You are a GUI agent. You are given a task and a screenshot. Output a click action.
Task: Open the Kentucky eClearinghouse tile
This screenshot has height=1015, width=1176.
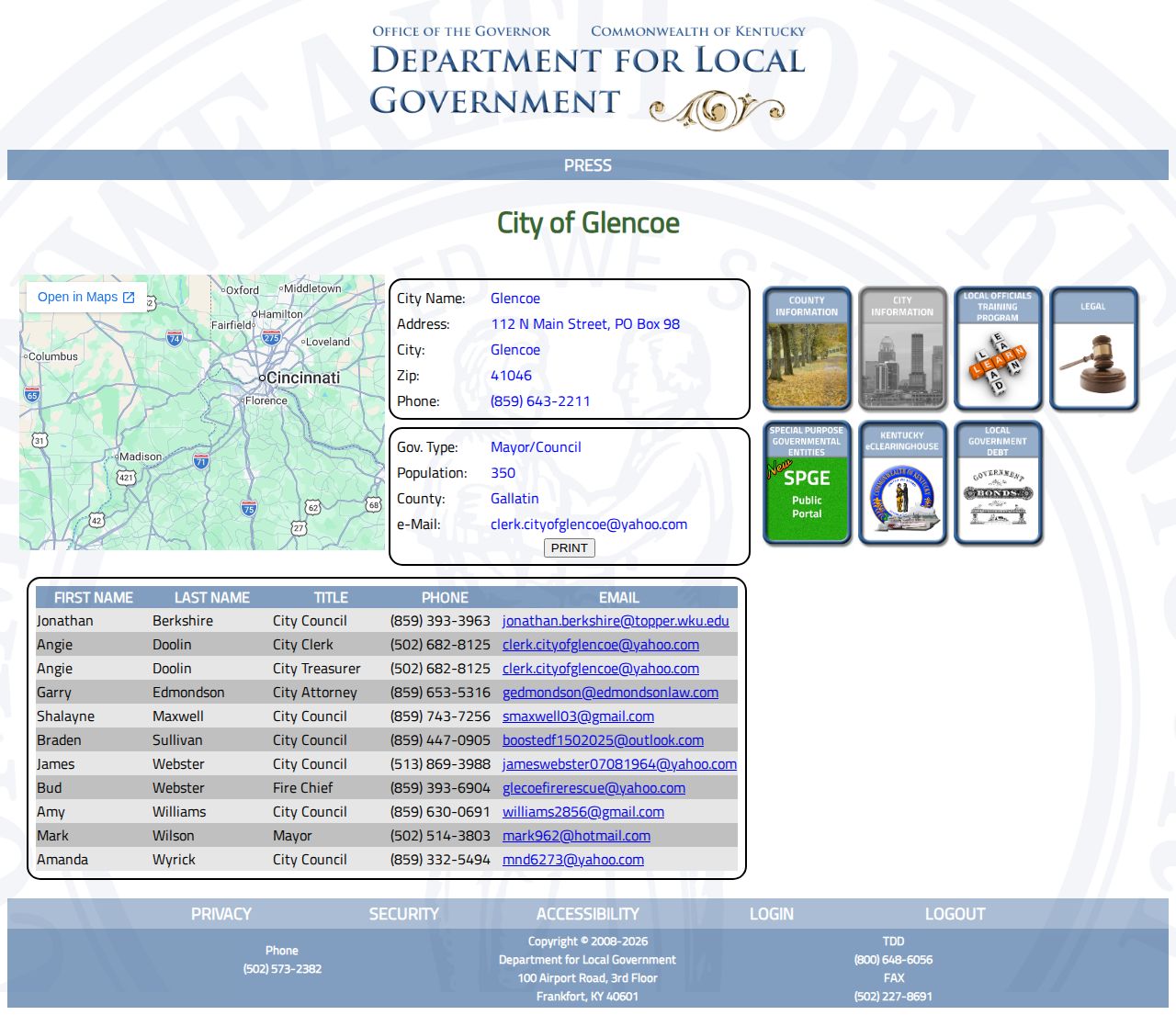click(x=902, y=483)
